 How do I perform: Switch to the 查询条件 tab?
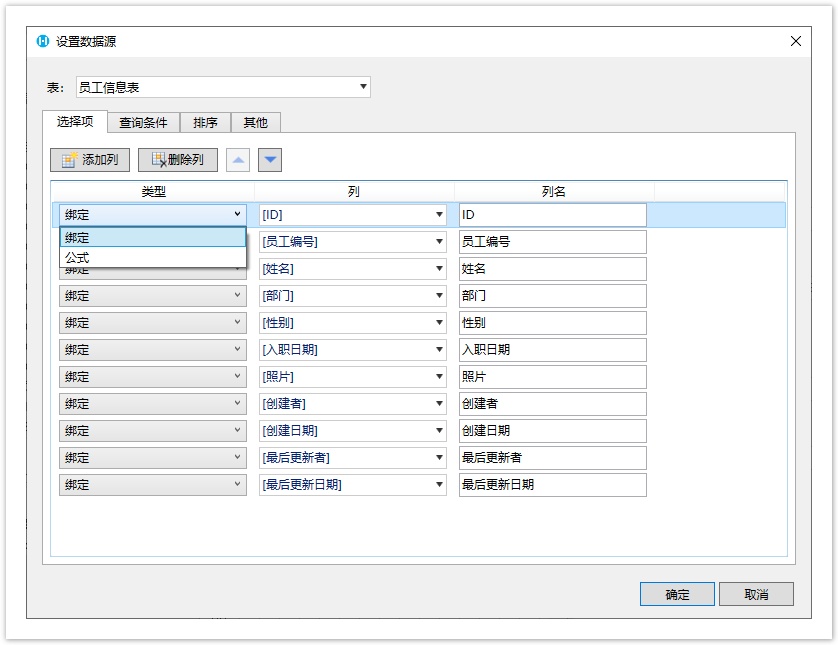point(143,122)
